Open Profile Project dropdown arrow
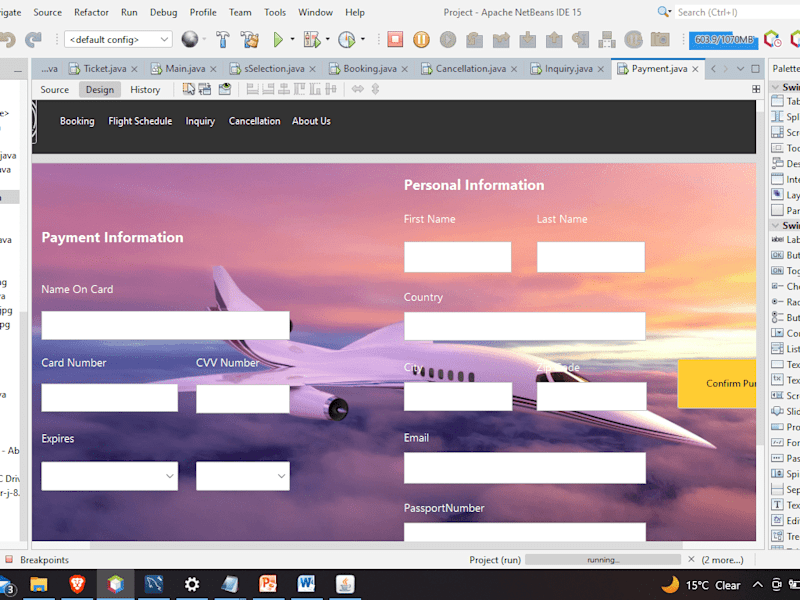This screenshot has height=600, width=800. click(x=363, y=39)
